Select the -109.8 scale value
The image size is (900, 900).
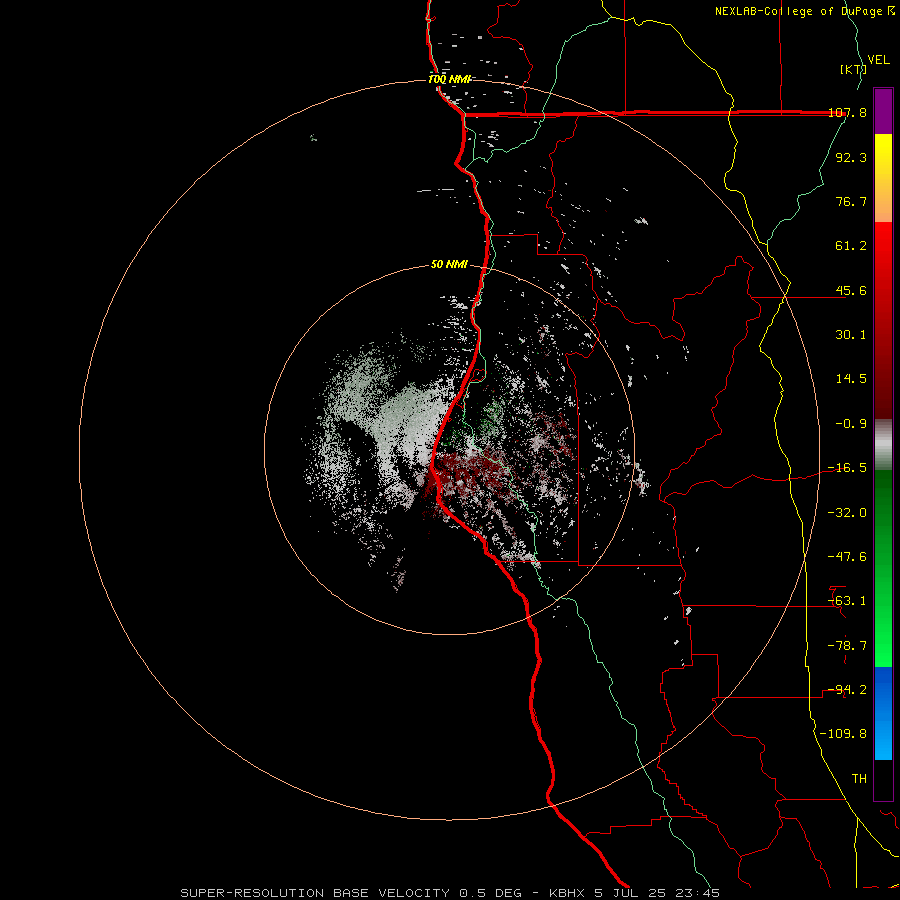click(843, 734)
